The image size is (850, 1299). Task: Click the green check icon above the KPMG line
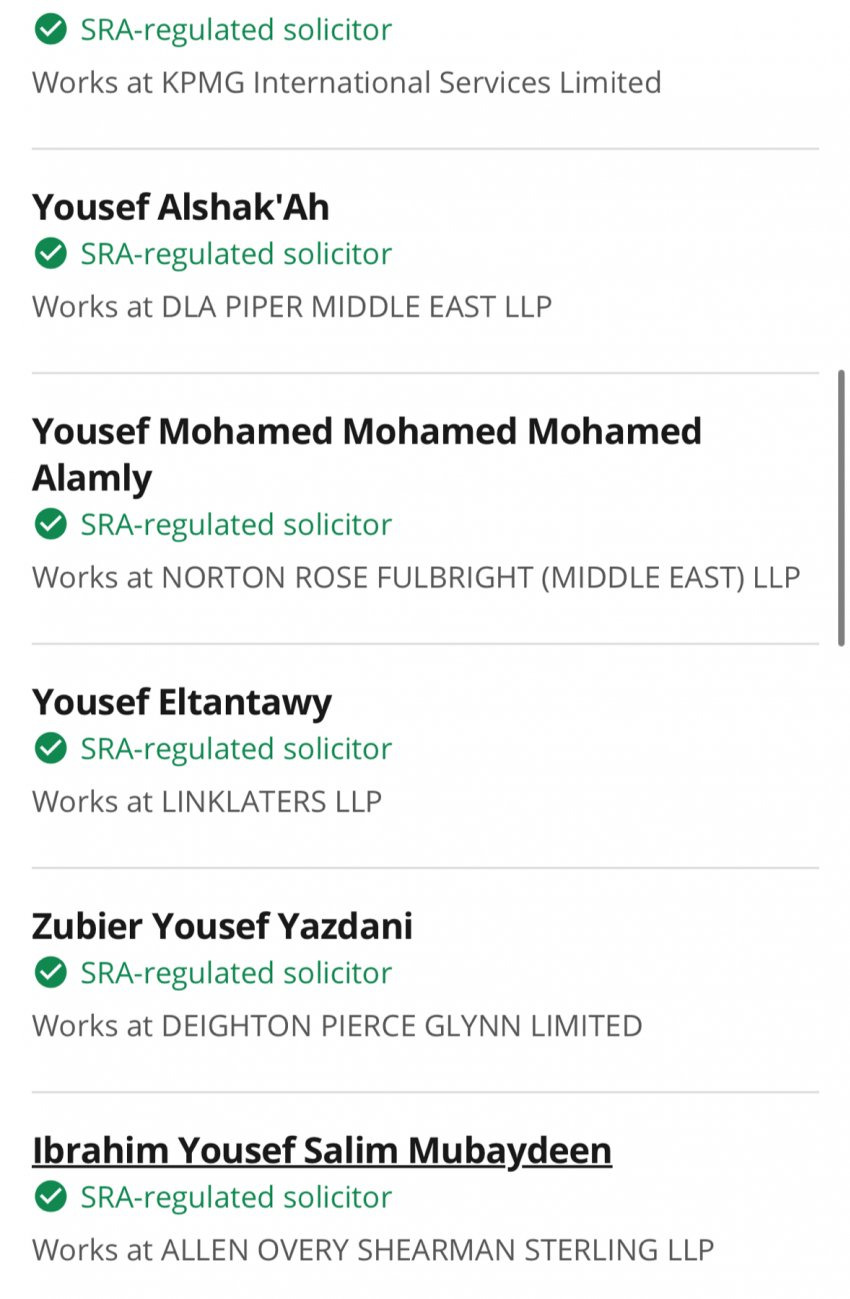pyautogui.click(x=49, y=30)
